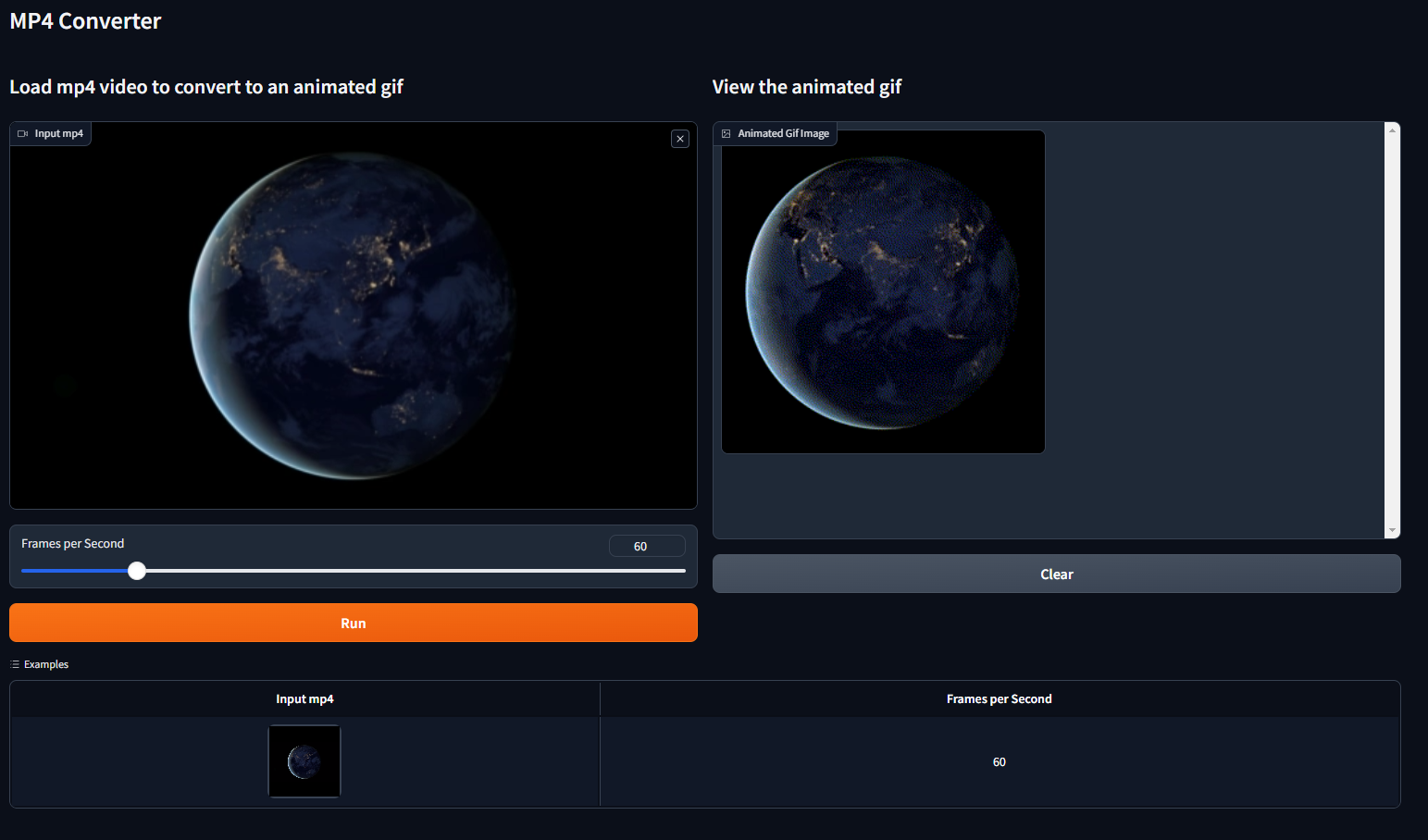The width and height of the screenshot is (1428, 840).
Task: Click the unfilled slider track right of the handle
Action: pyautogui.click(x=416, y=571)
